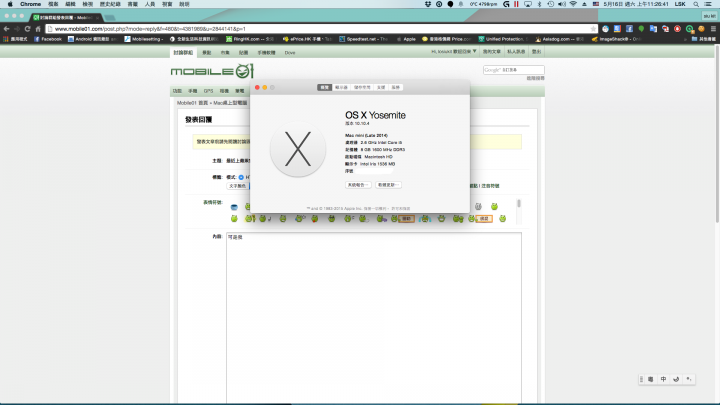Click the 系統報告 button
This screenshot has width=720, height=405.
tap(358, 185)
